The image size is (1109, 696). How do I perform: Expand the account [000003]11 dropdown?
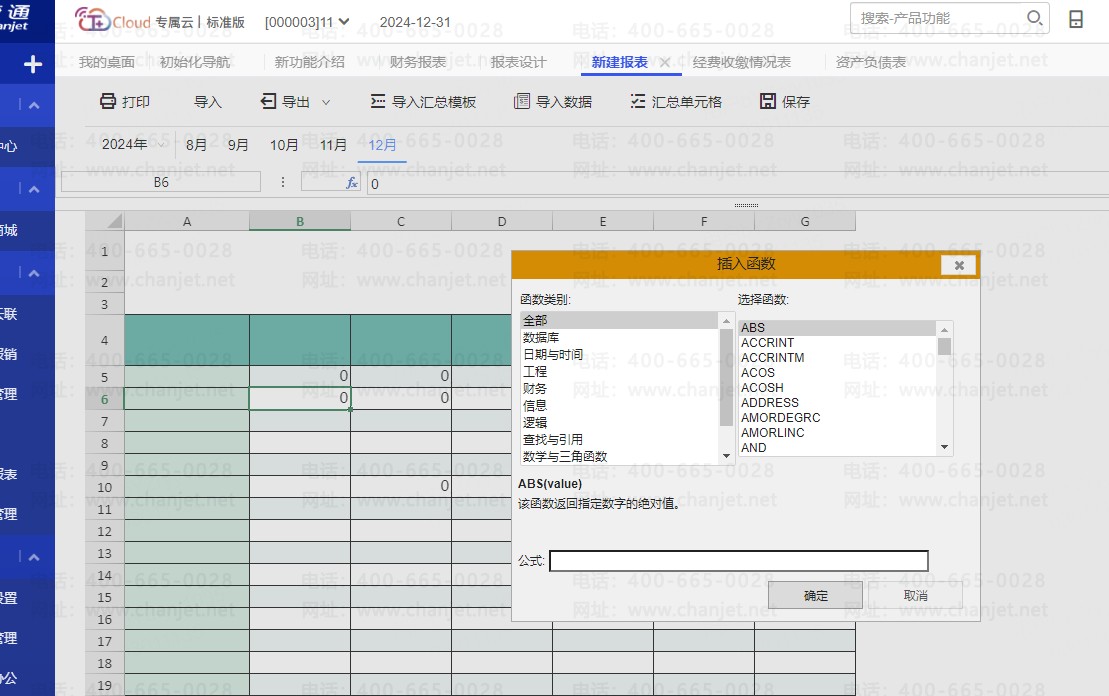344,21
